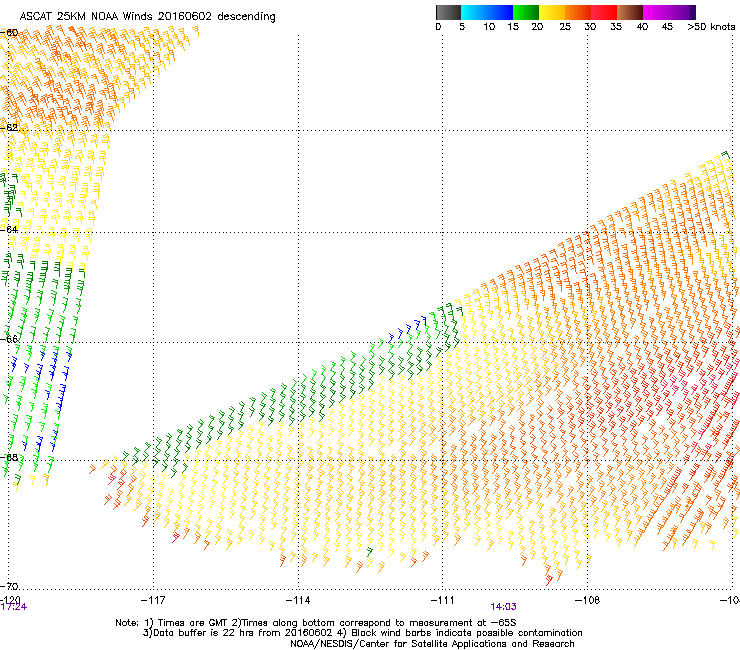Click the -60 latitude axis label

coord(9,33)
